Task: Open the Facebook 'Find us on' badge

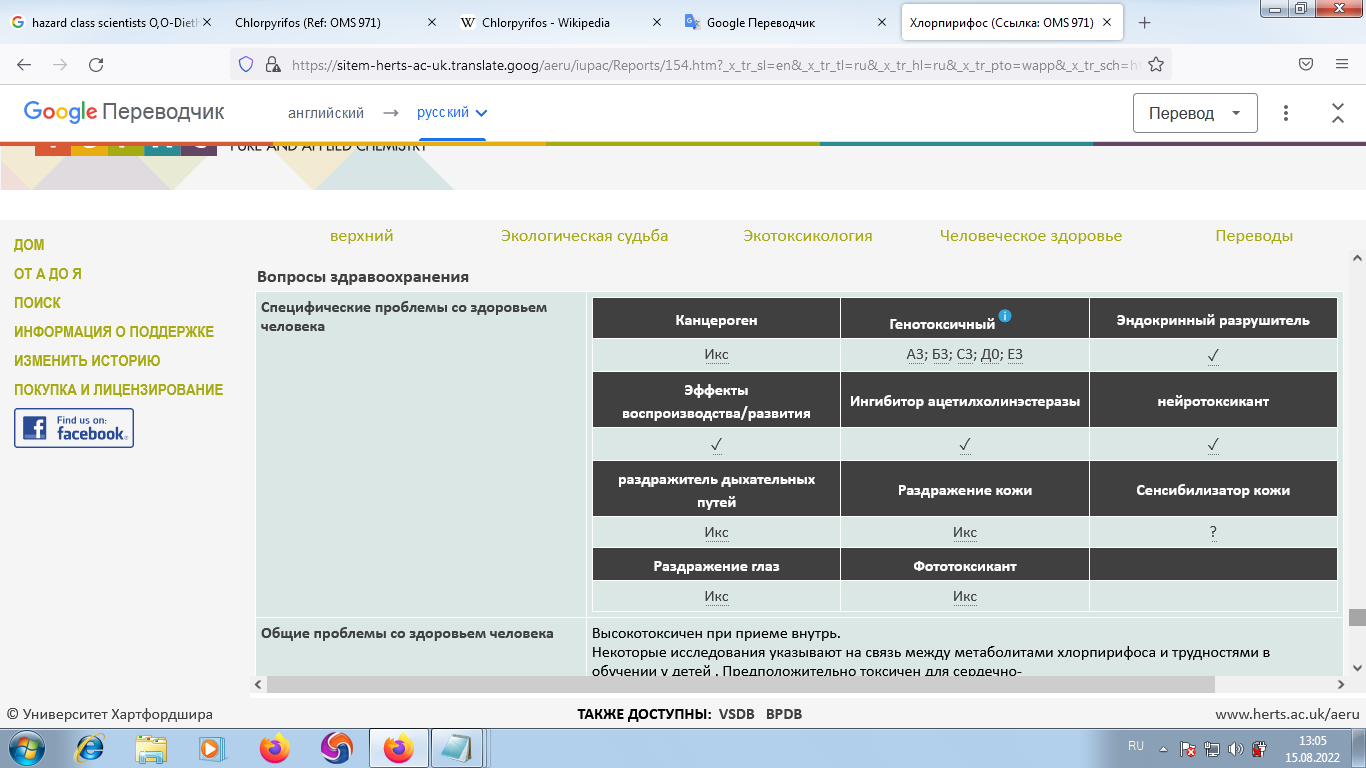Action: point(74,428)
